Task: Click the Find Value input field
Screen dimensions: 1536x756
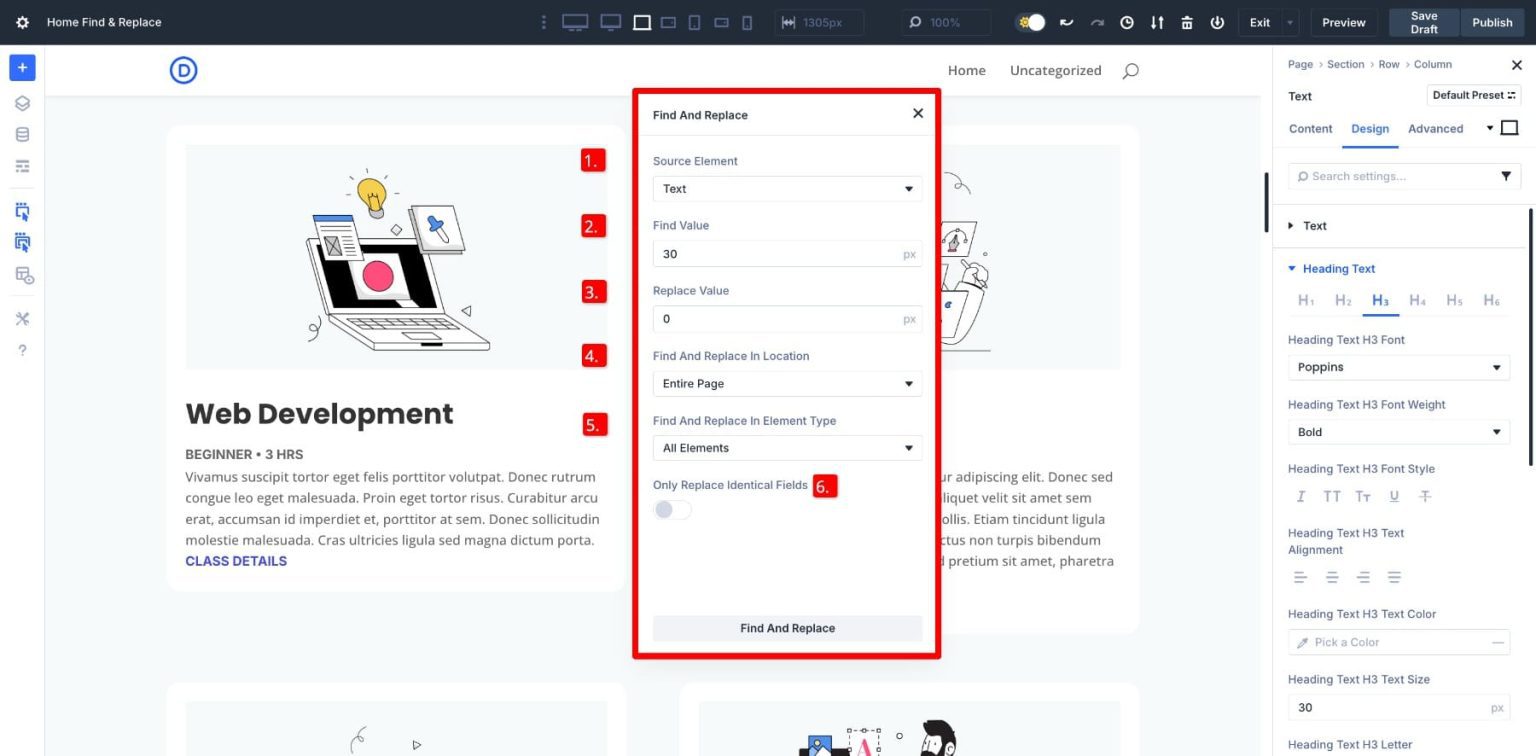Action: 787,253
